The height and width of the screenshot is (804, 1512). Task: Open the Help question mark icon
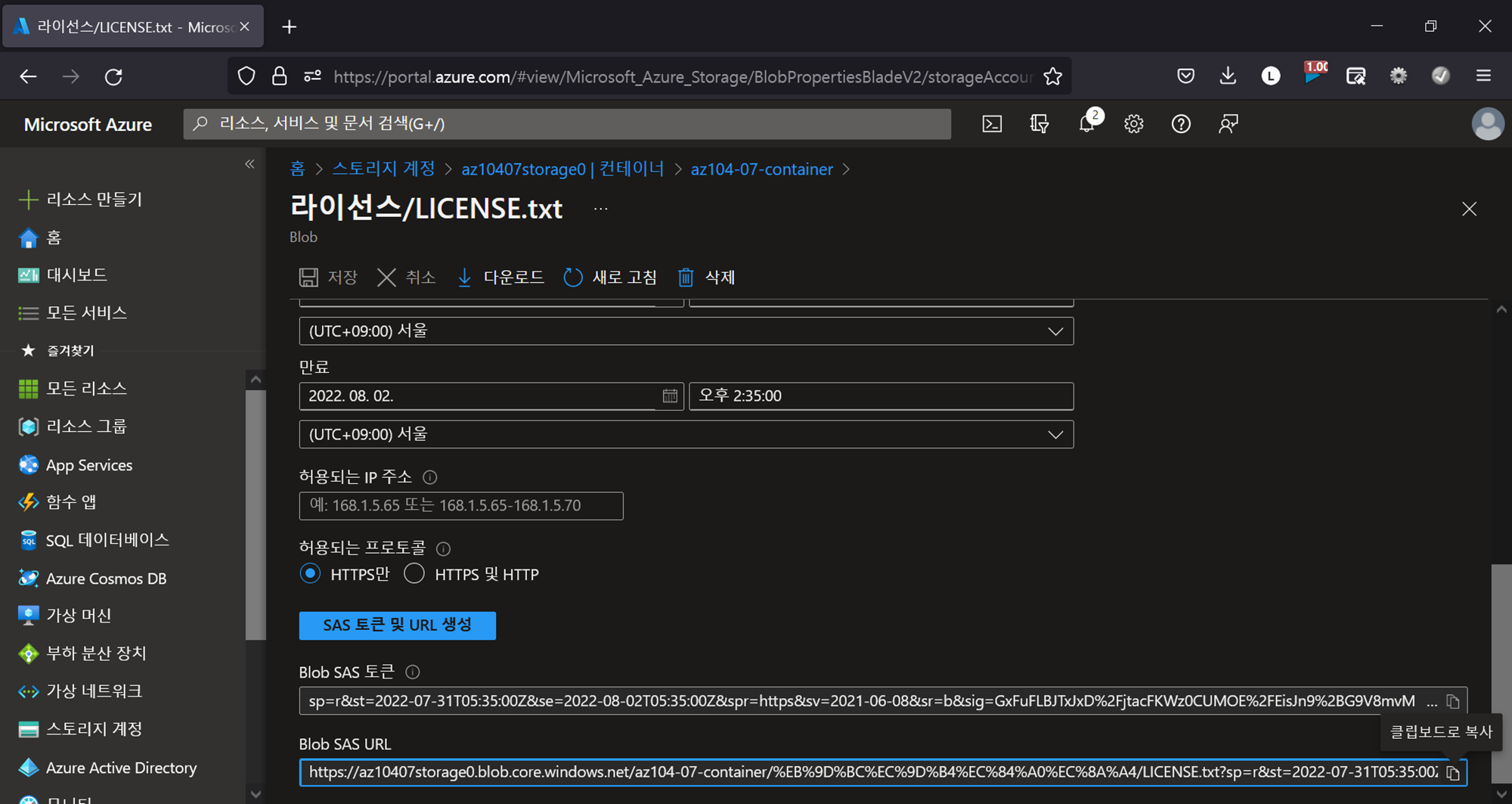(1181, 124)
